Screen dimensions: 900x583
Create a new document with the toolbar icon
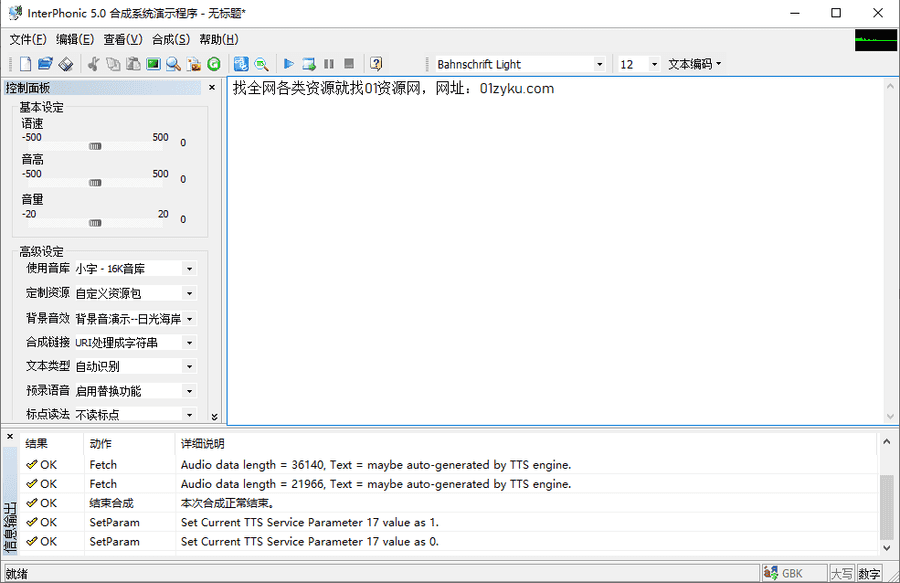[25, 64]
